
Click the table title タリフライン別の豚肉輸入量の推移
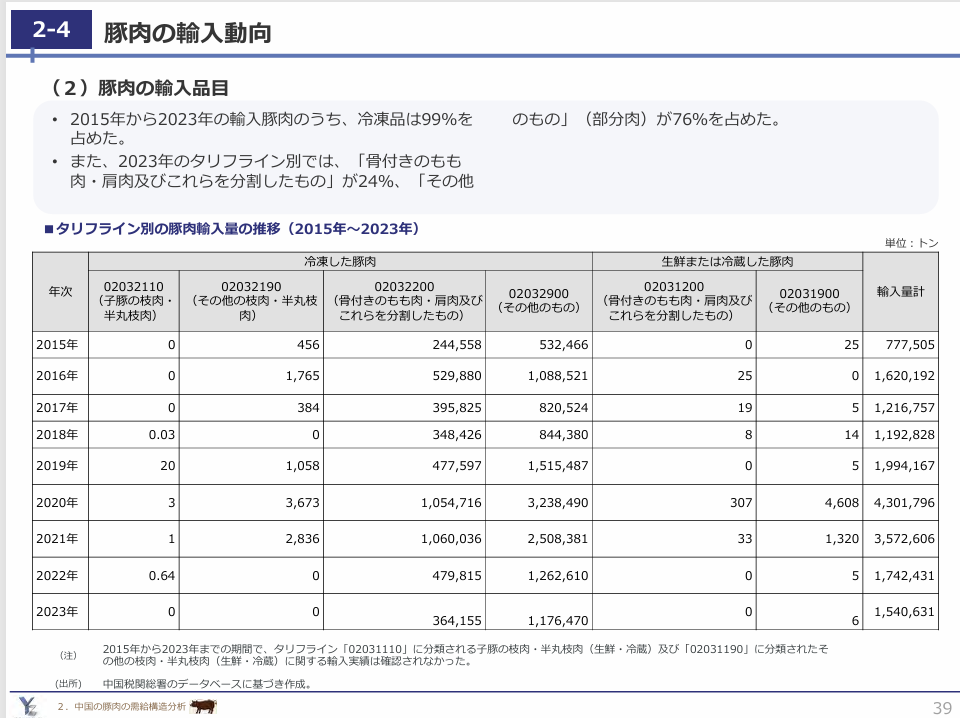(x=232, y=229)
